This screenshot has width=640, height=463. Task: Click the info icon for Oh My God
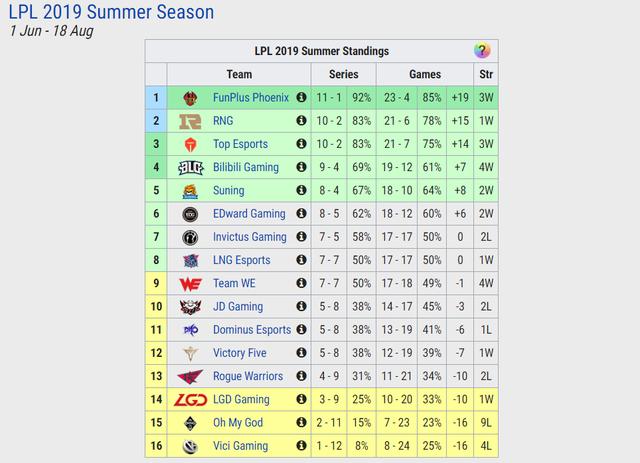301,422
